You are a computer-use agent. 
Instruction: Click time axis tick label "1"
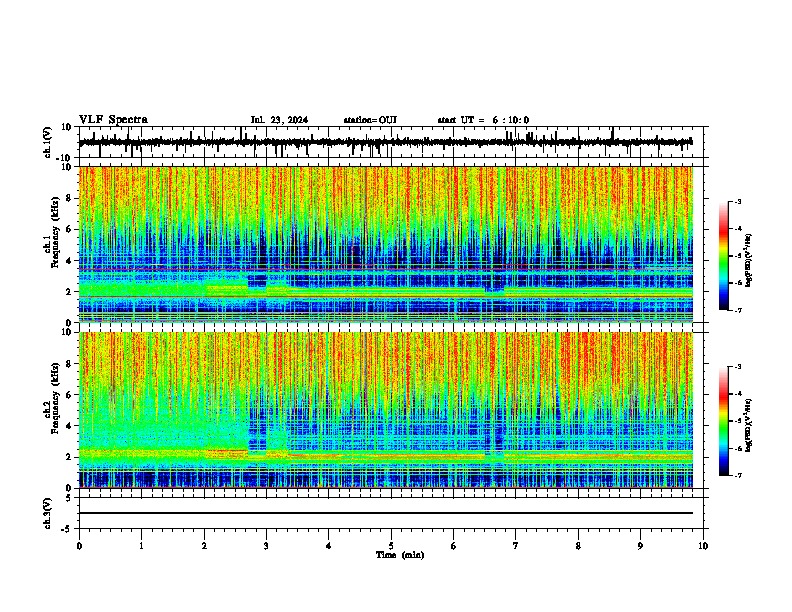point(141,546)
